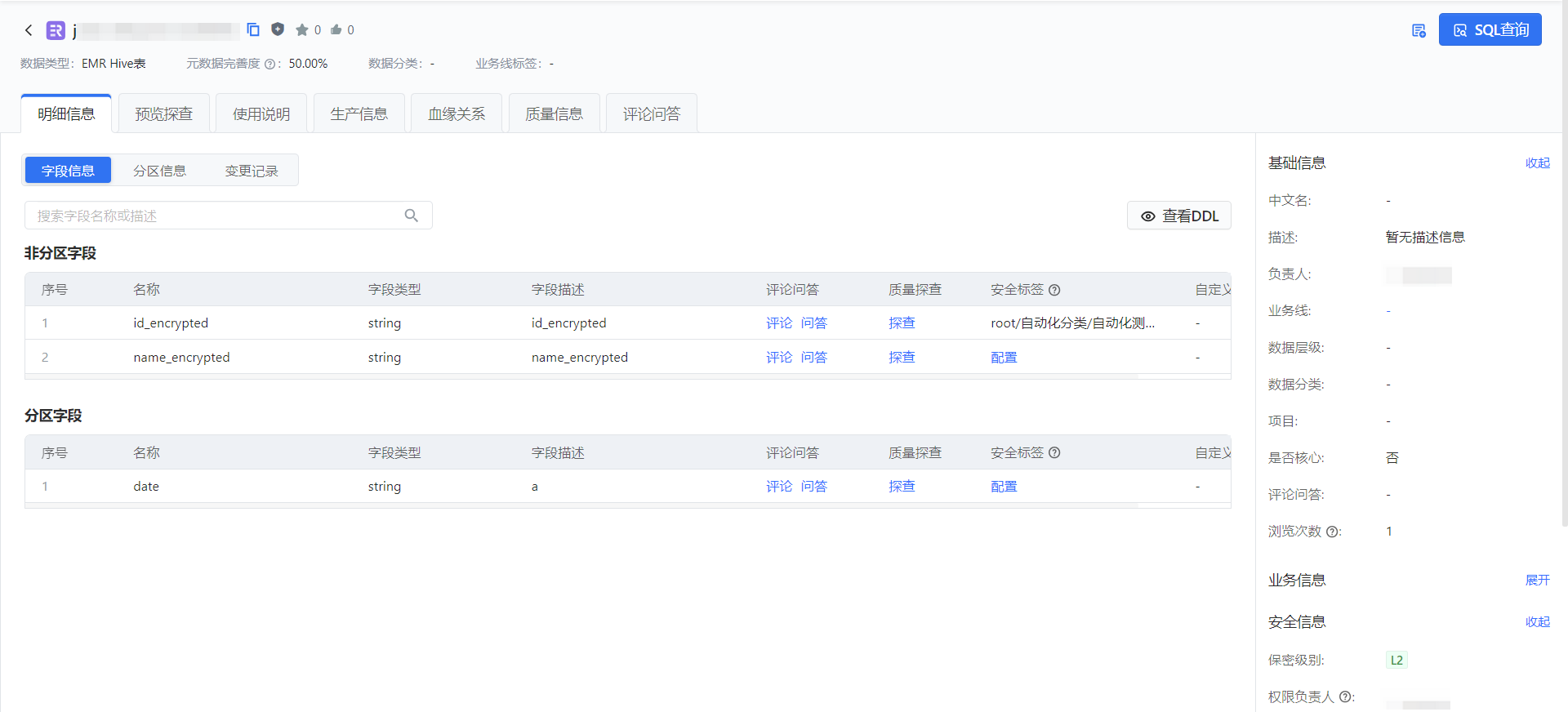
Task: Open the 使用说明 tab
Action: click(x=261, y=113)
